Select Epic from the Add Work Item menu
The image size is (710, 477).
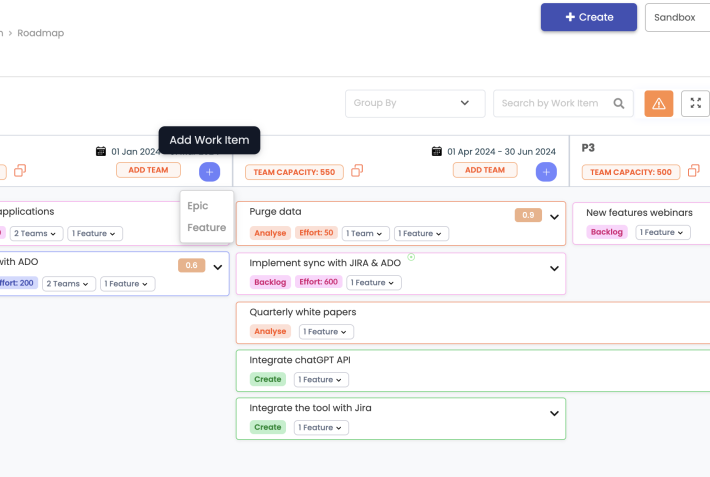(x=198, y=205)
